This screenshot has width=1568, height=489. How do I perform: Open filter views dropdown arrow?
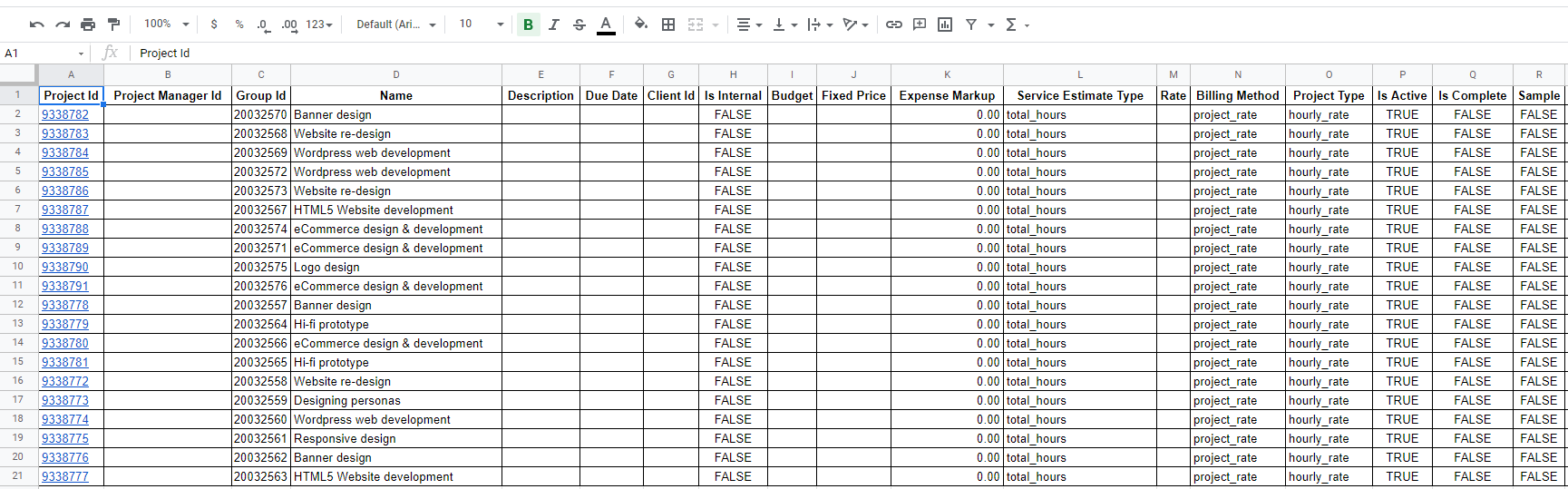[x=991, y=24]
